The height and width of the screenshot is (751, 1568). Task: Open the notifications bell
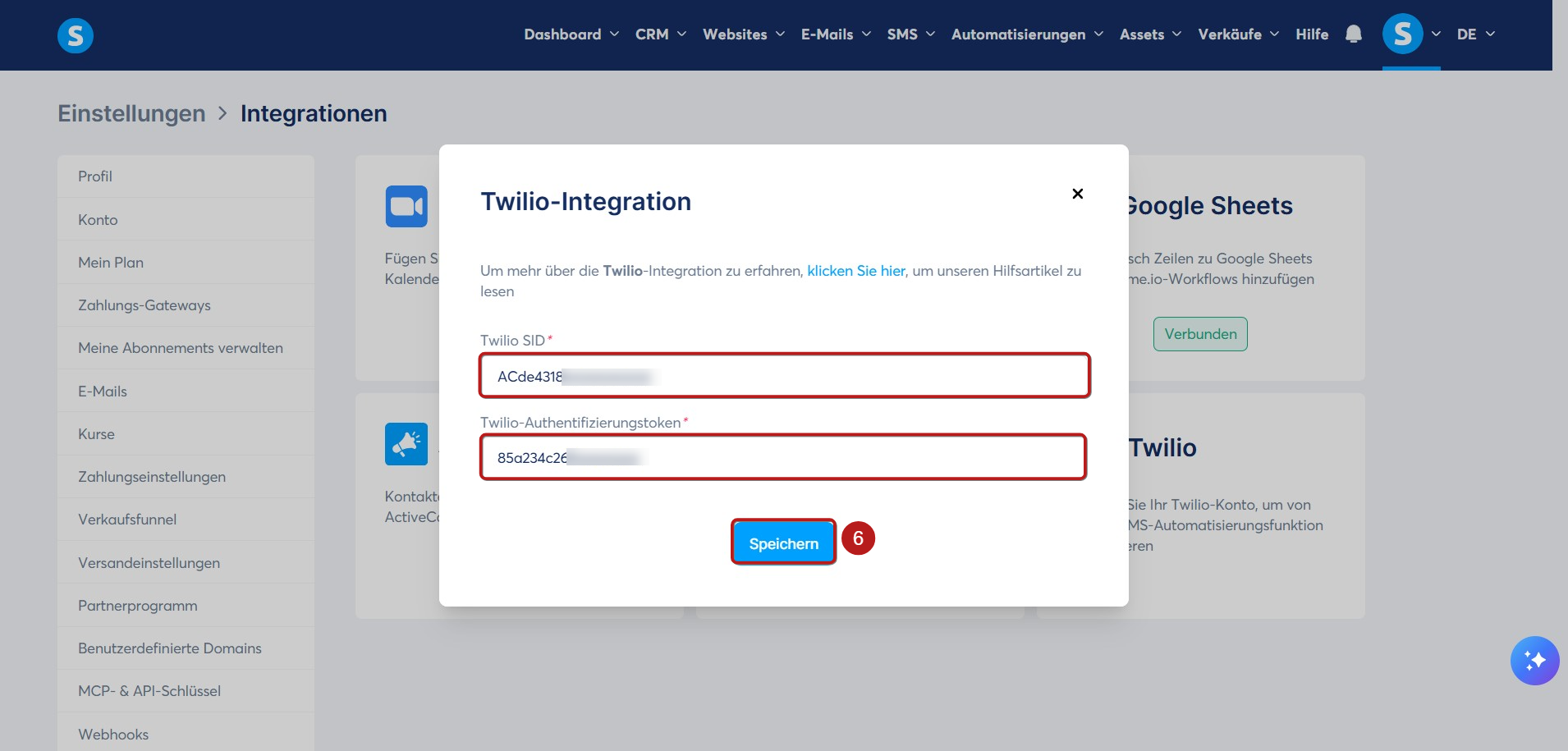1354,34
